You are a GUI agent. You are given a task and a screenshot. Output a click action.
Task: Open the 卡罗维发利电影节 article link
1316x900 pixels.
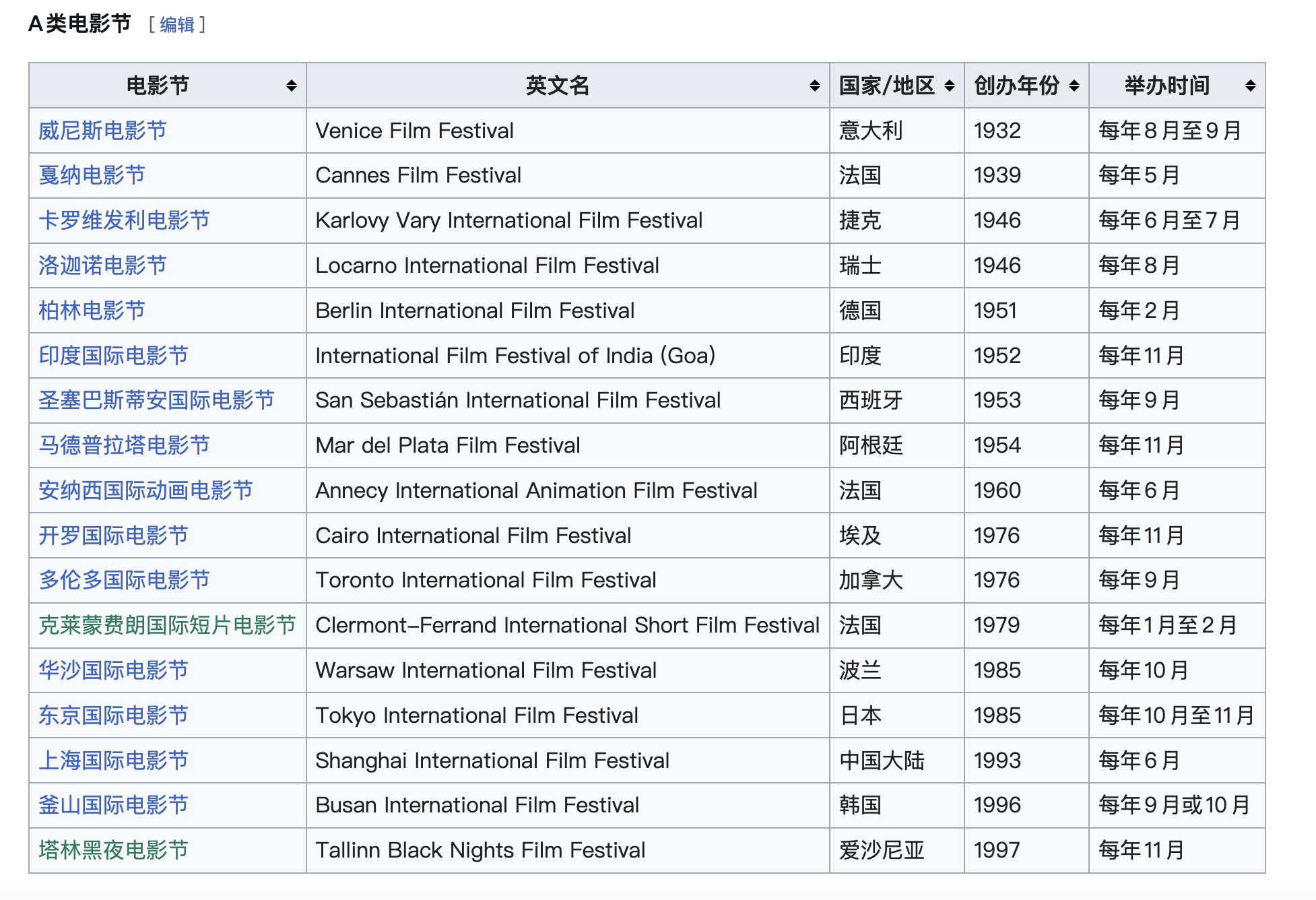(x=124, y=220)
